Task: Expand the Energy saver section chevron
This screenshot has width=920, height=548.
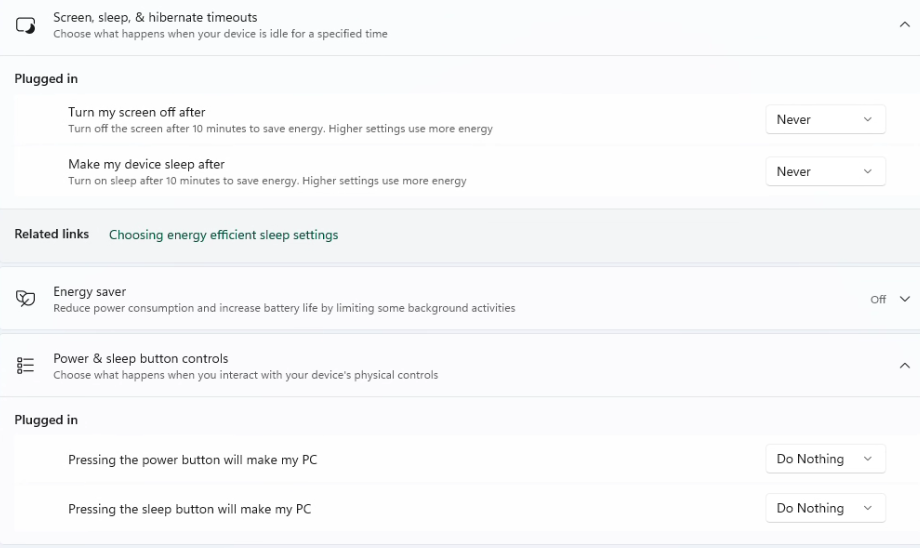Action: click(905, 299)
